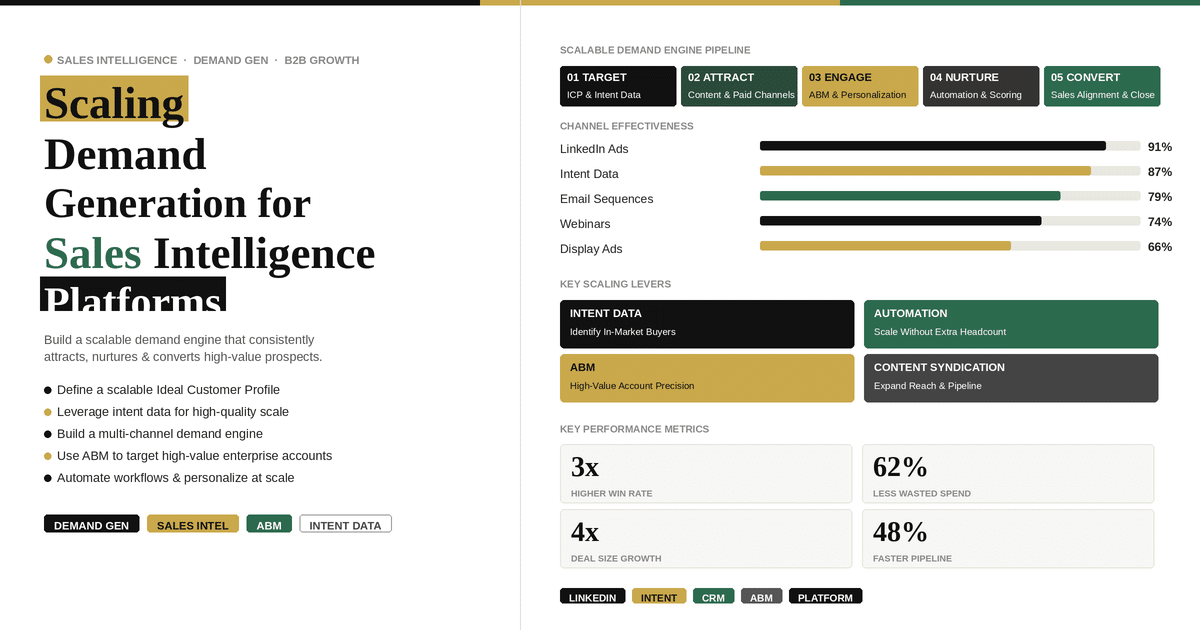The image size is (1200, 630).
Task: Open the ABM High-Value Account Precision card
Action: pyautogui.click(x=707, y=378)
